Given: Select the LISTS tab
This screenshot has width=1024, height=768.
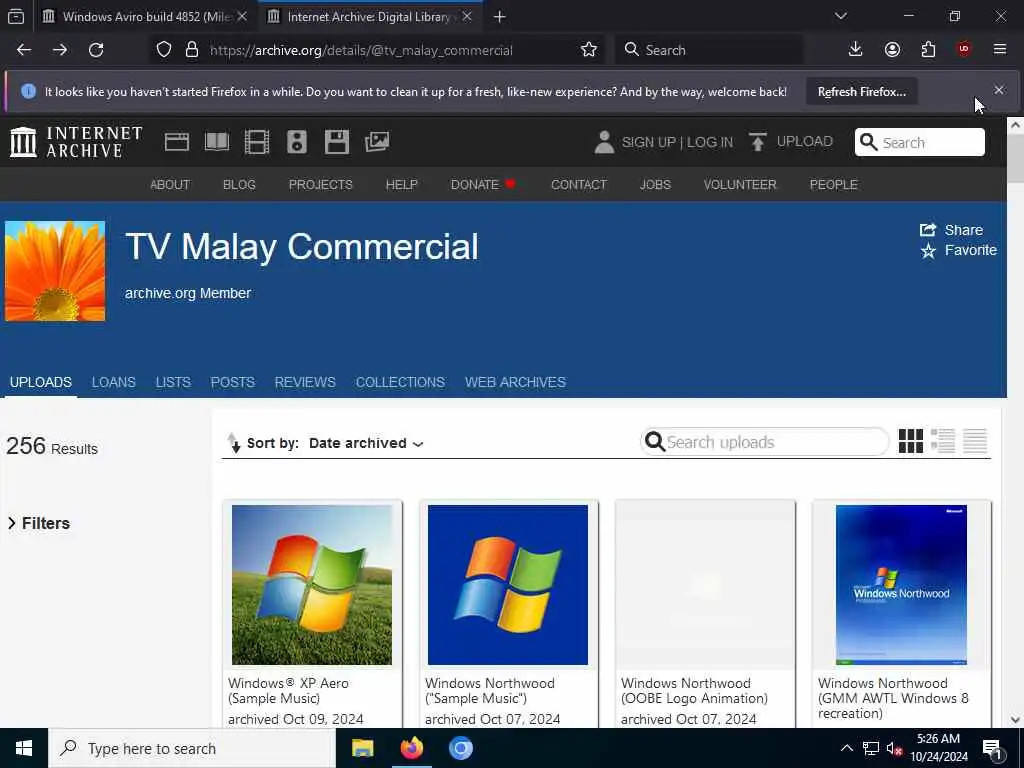Looking at the screenshot, I should [173, 383].
